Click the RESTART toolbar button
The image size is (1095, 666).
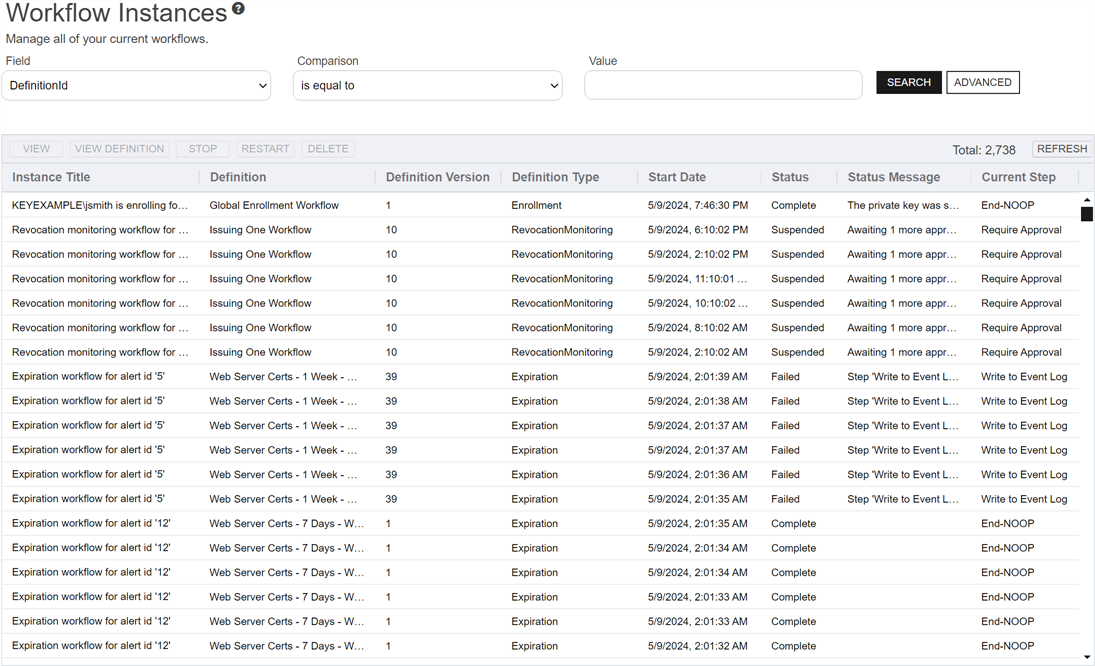[264, 148]
